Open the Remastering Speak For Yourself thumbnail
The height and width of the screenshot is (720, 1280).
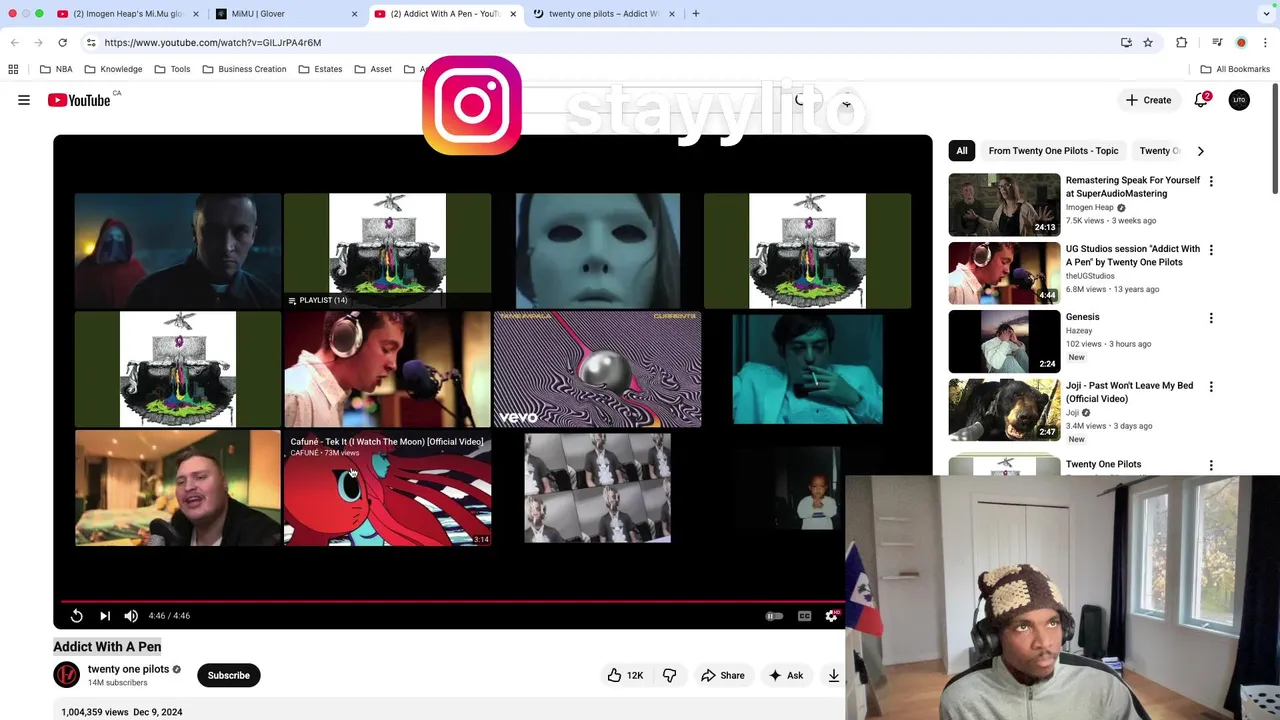click(1004, 204)
